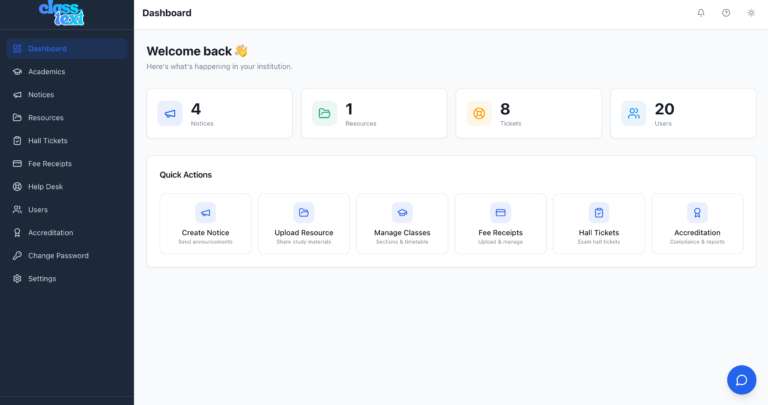Open Change Password in sidebar
This screenshot has height=405, width=768.
pyautogui.click(x=58, y=256)
